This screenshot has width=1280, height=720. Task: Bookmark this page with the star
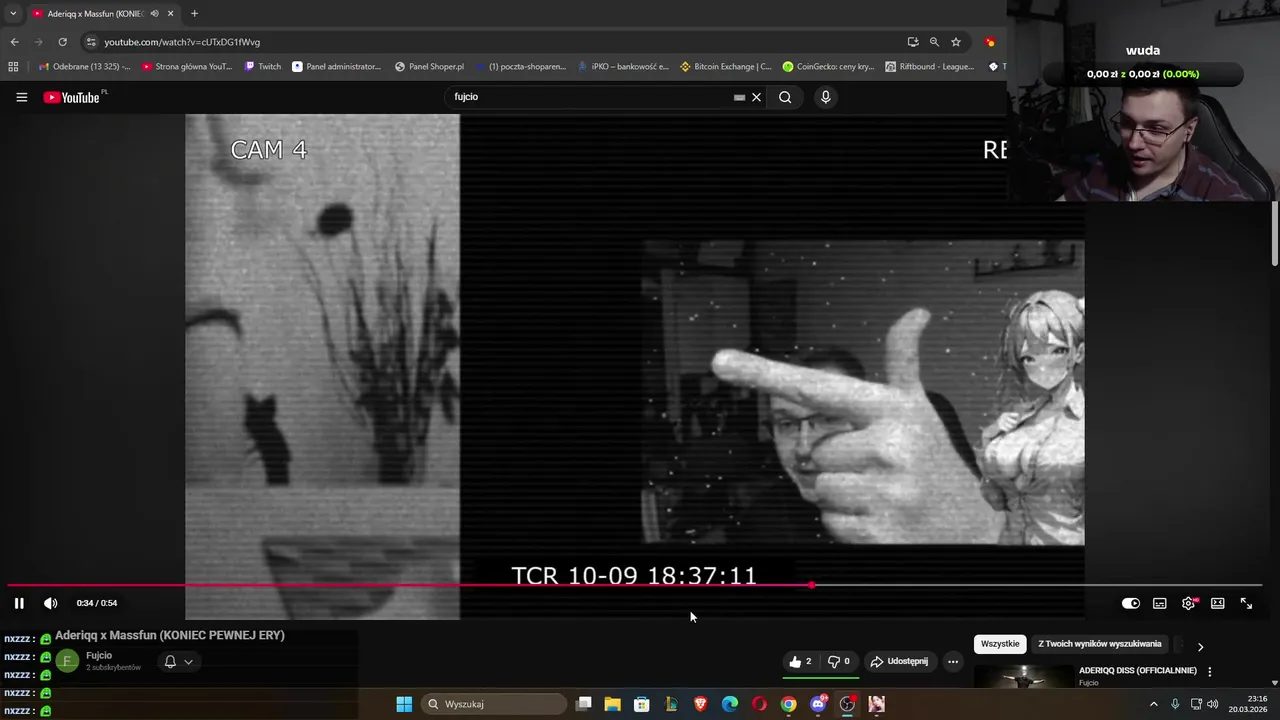[956, 42]
